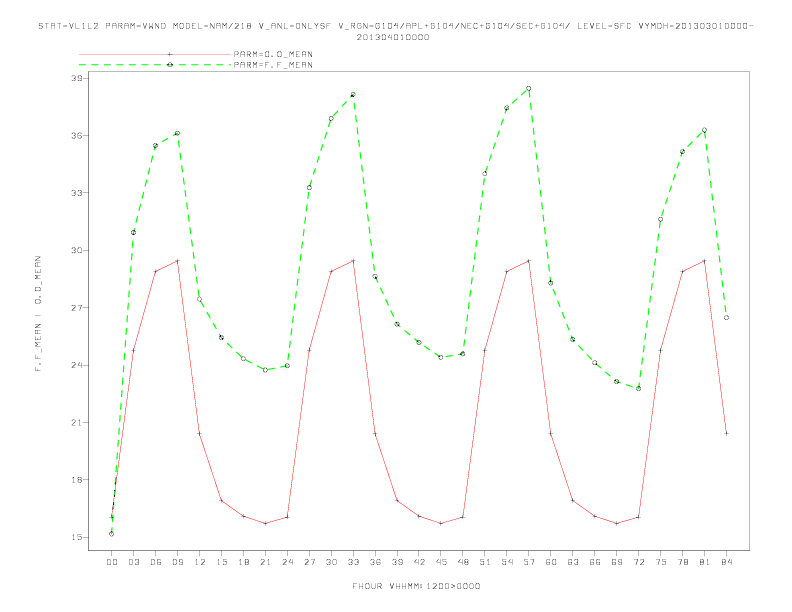Click the PARM=O.O_MEAN legend label
The width and height of the screenshot is (792, 612).
273,54
